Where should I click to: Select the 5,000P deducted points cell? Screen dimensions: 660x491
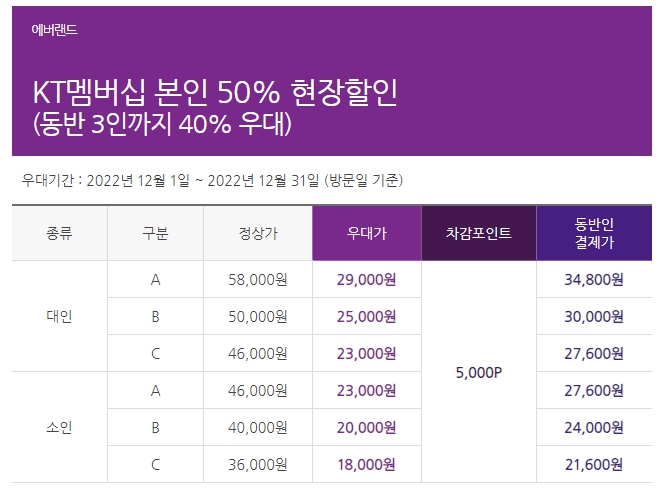(x=479, y=373)
